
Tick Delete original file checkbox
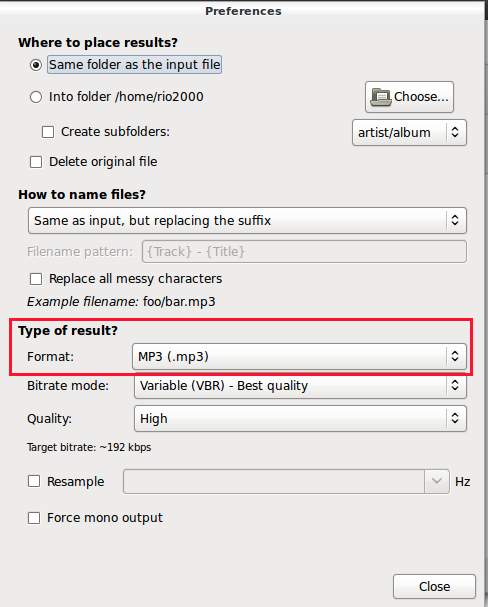pyautogui.click(x=36, y=162)
